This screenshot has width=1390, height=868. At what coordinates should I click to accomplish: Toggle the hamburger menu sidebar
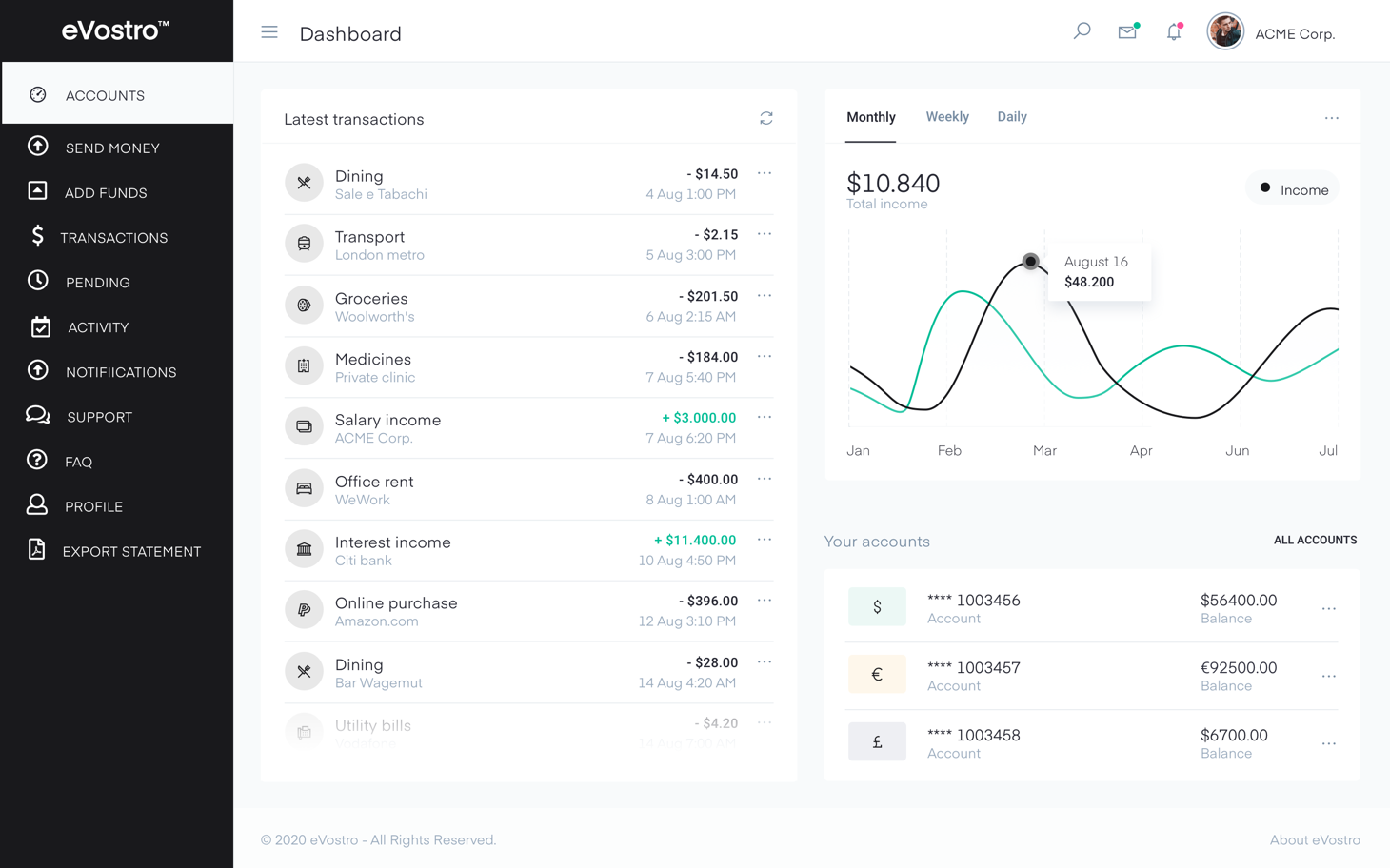click(x=269, y=33)
